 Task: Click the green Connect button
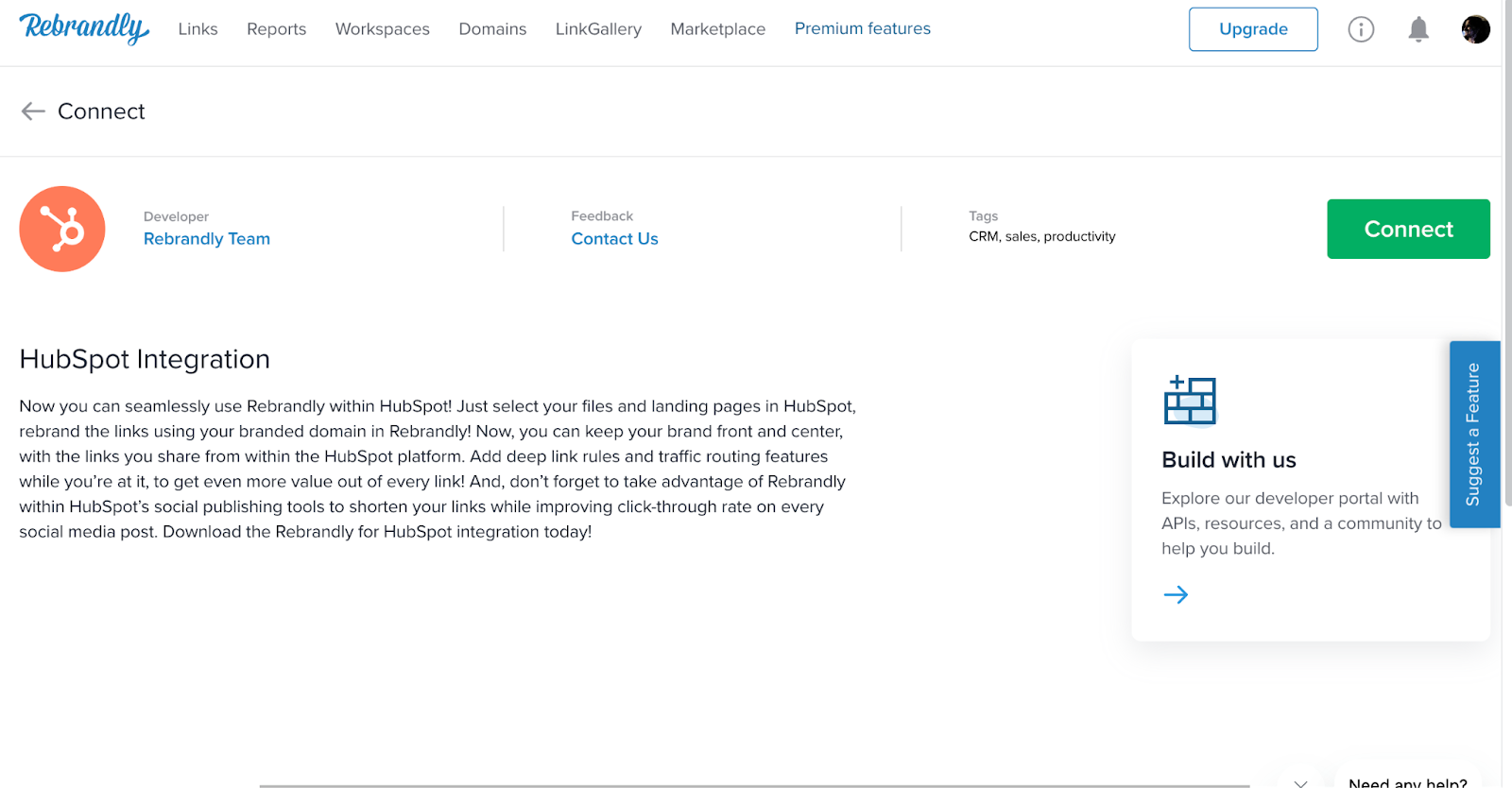tap(1408, 229)
